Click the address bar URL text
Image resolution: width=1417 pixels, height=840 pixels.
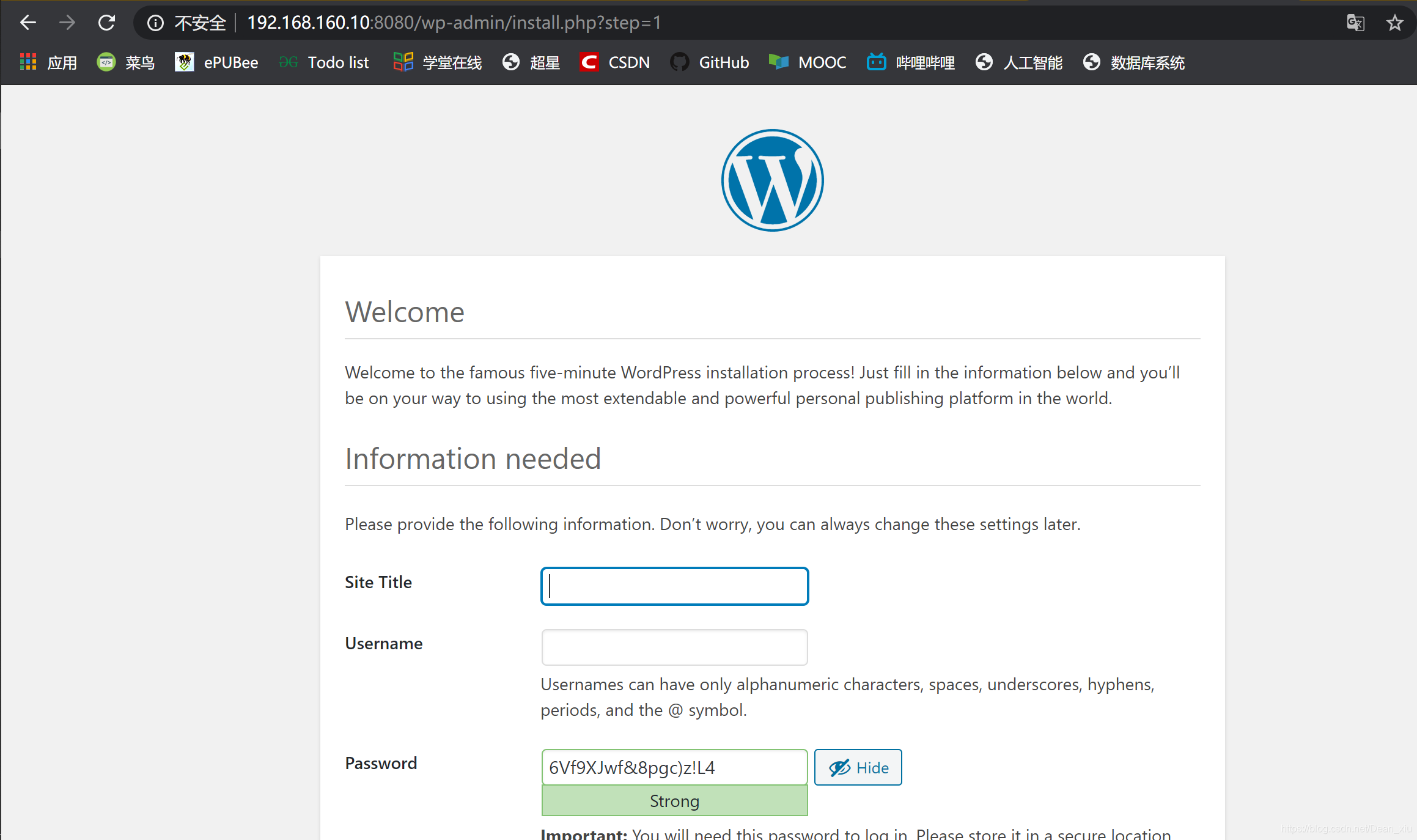[454, 23]
